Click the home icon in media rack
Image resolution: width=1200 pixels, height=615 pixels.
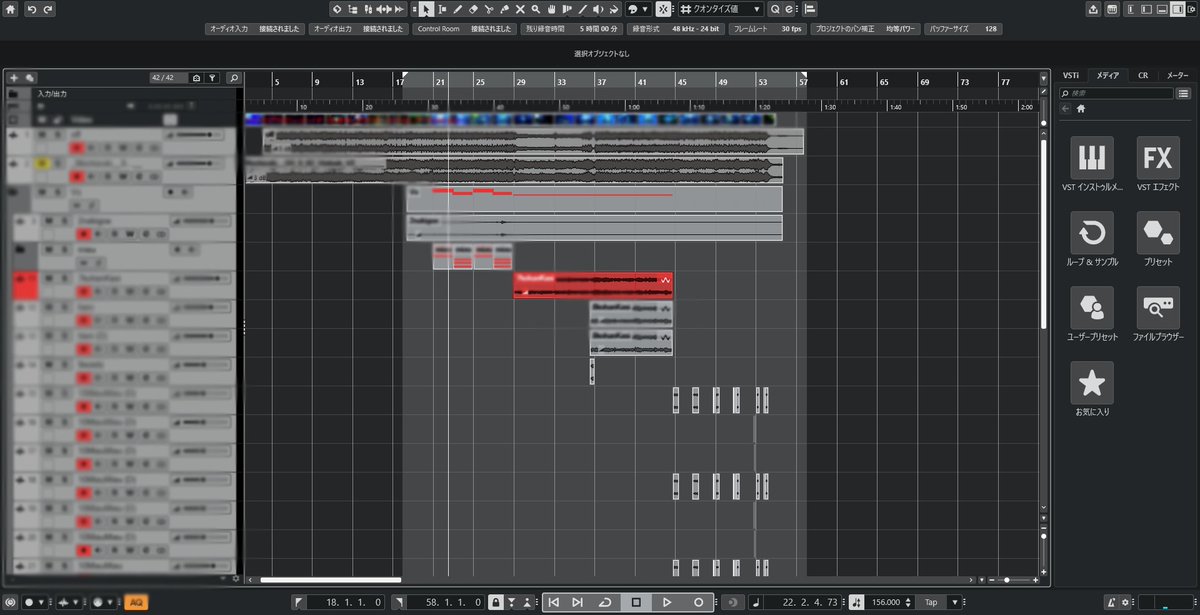click(x=1081, y=108)
